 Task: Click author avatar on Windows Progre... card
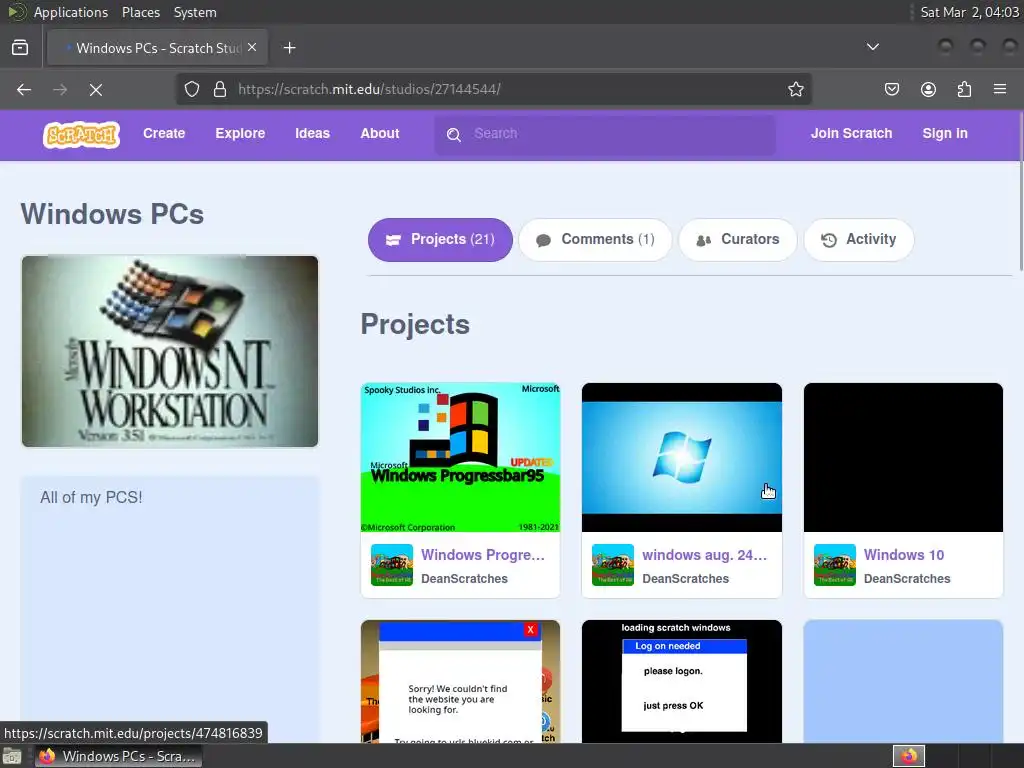tap(392, 565)
